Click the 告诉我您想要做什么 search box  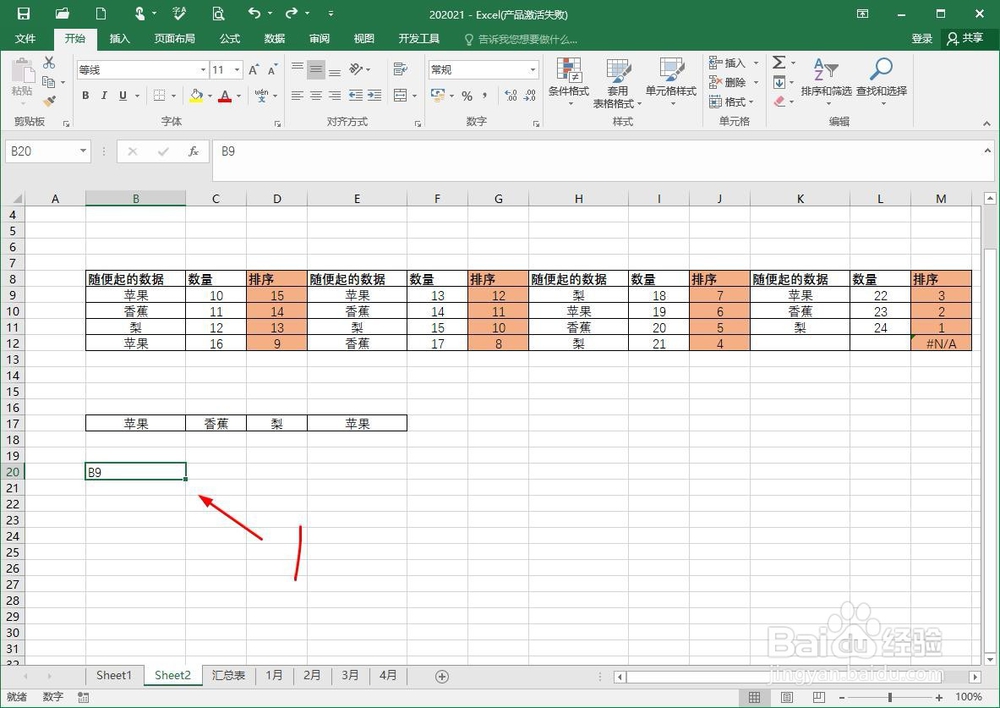[522, 40]
